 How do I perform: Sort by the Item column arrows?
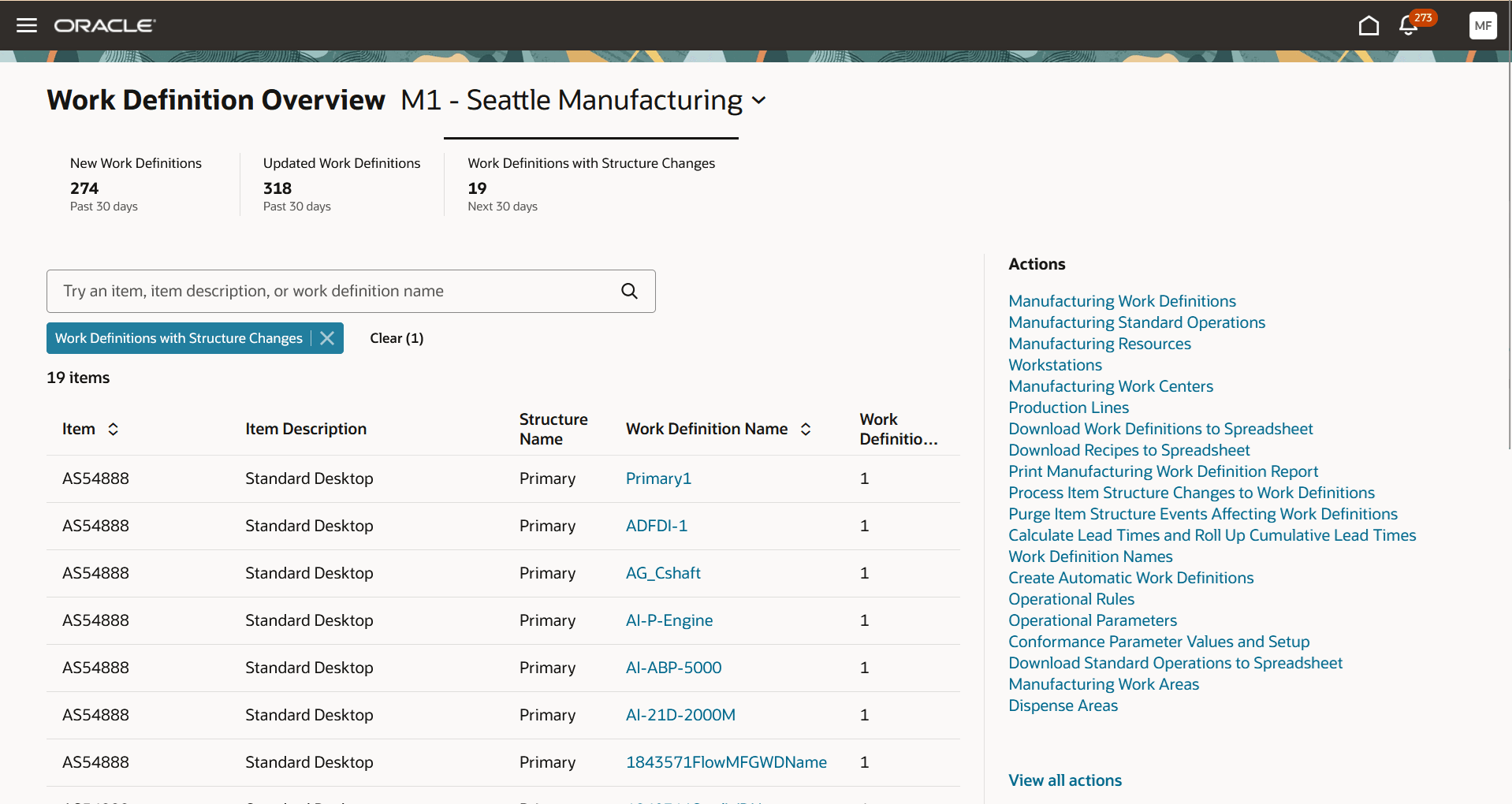coord(114,429)
